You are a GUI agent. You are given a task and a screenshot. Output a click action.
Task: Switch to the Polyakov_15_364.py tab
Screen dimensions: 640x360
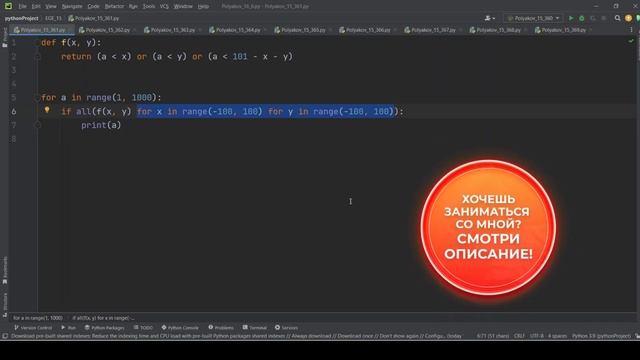(x=238, y=30)
